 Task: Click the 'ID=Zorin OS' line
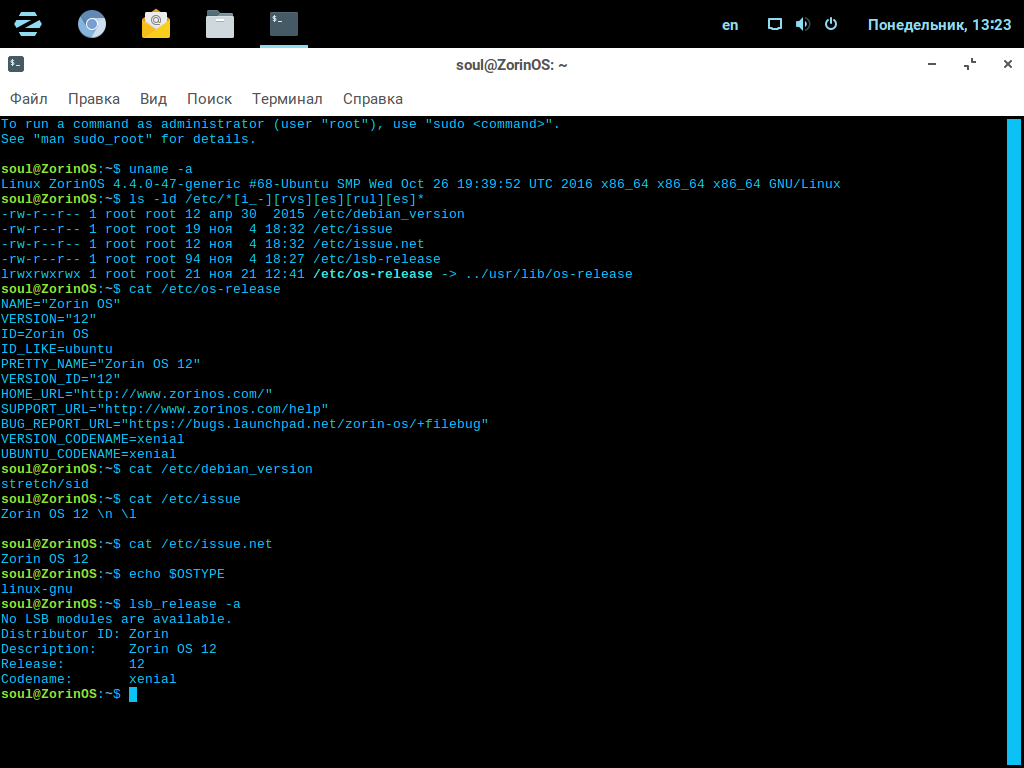tap(44, 334)
